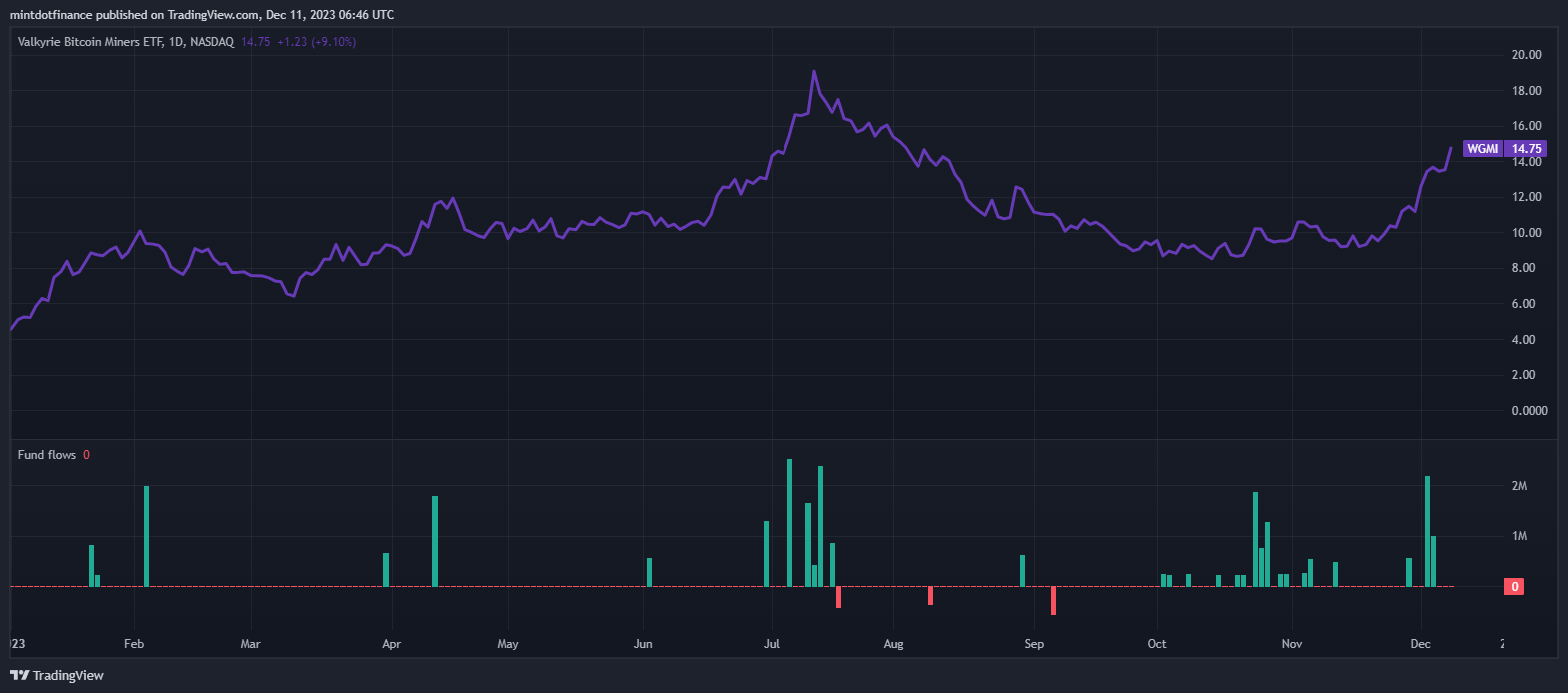Click the 6.00 price axis label
The image size is (1568, 693).
(1523, 304)
